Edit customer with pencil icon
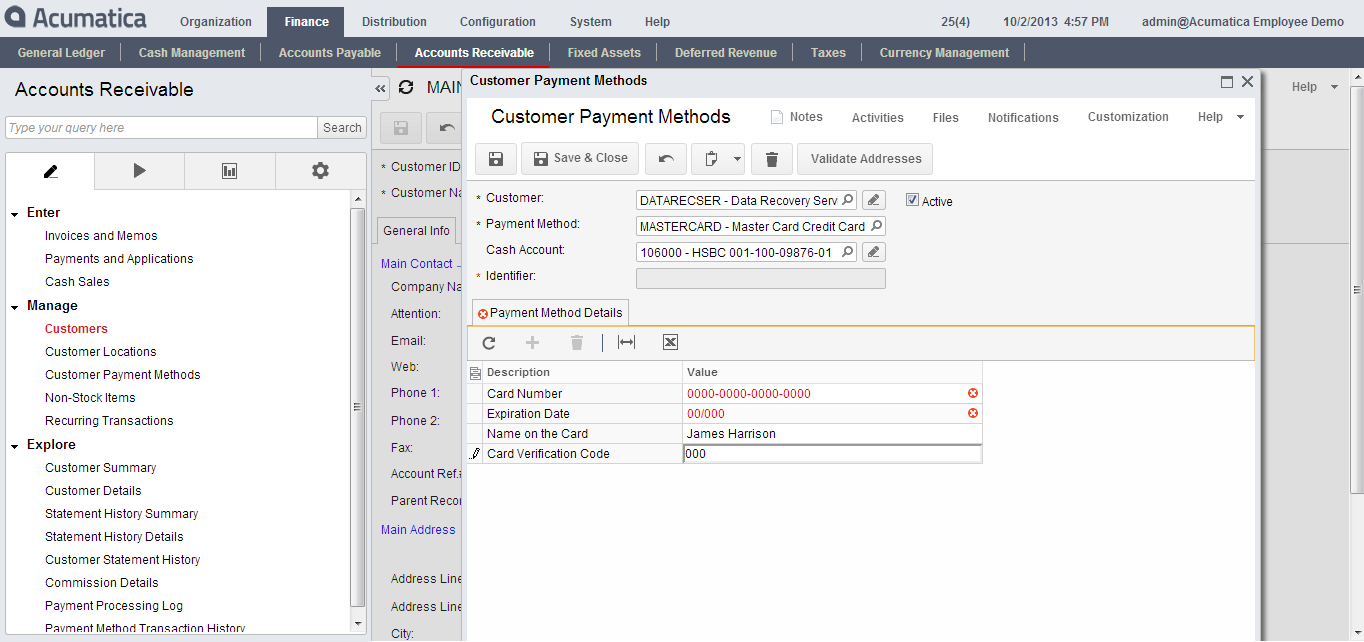Image resolution: width=1364 pixels, height=642 pixels. (874, 200)
